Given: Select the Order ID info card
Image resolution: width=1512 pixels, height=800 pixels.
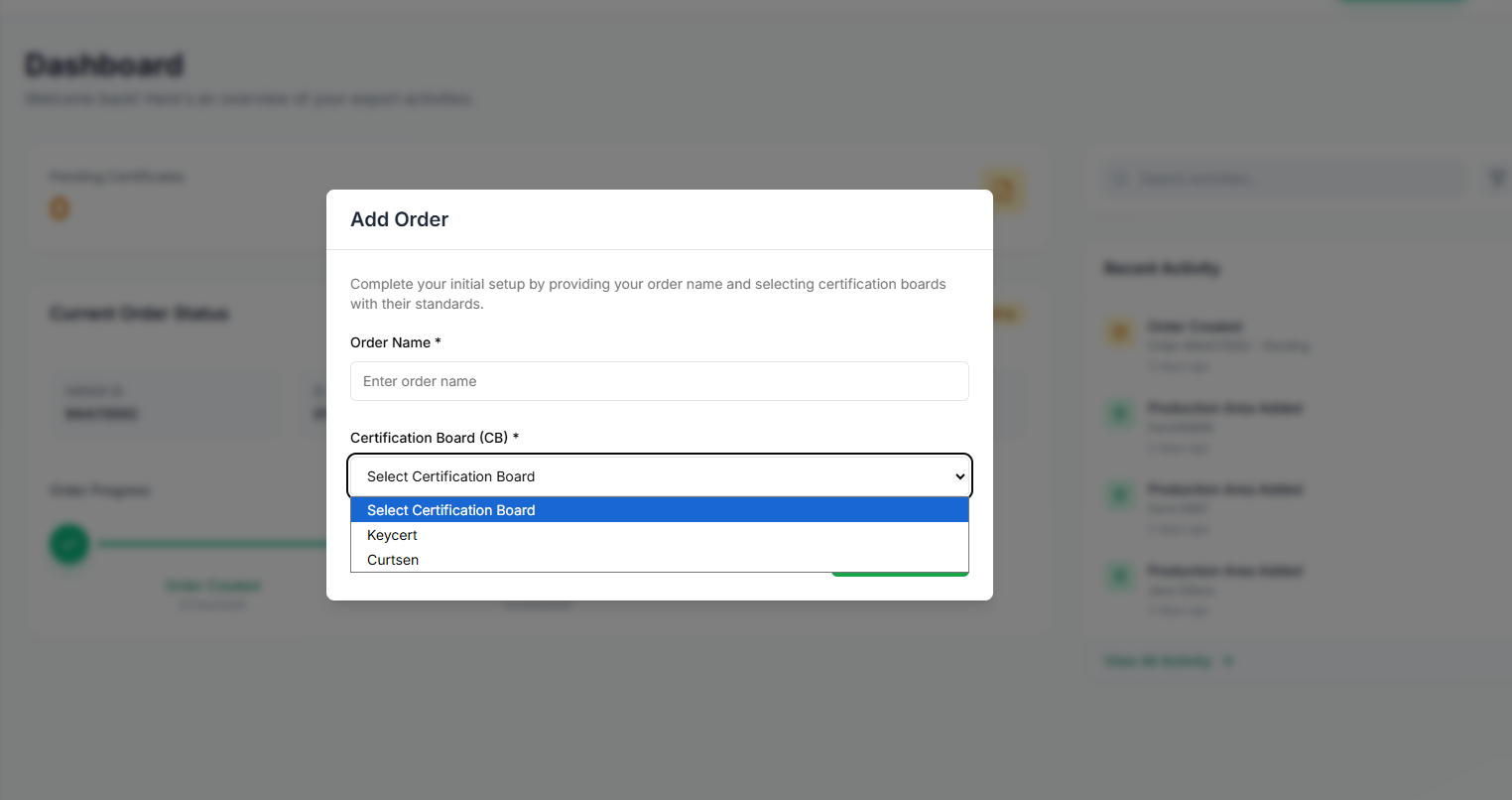Looking at the screenshot, I should point(167,404).
